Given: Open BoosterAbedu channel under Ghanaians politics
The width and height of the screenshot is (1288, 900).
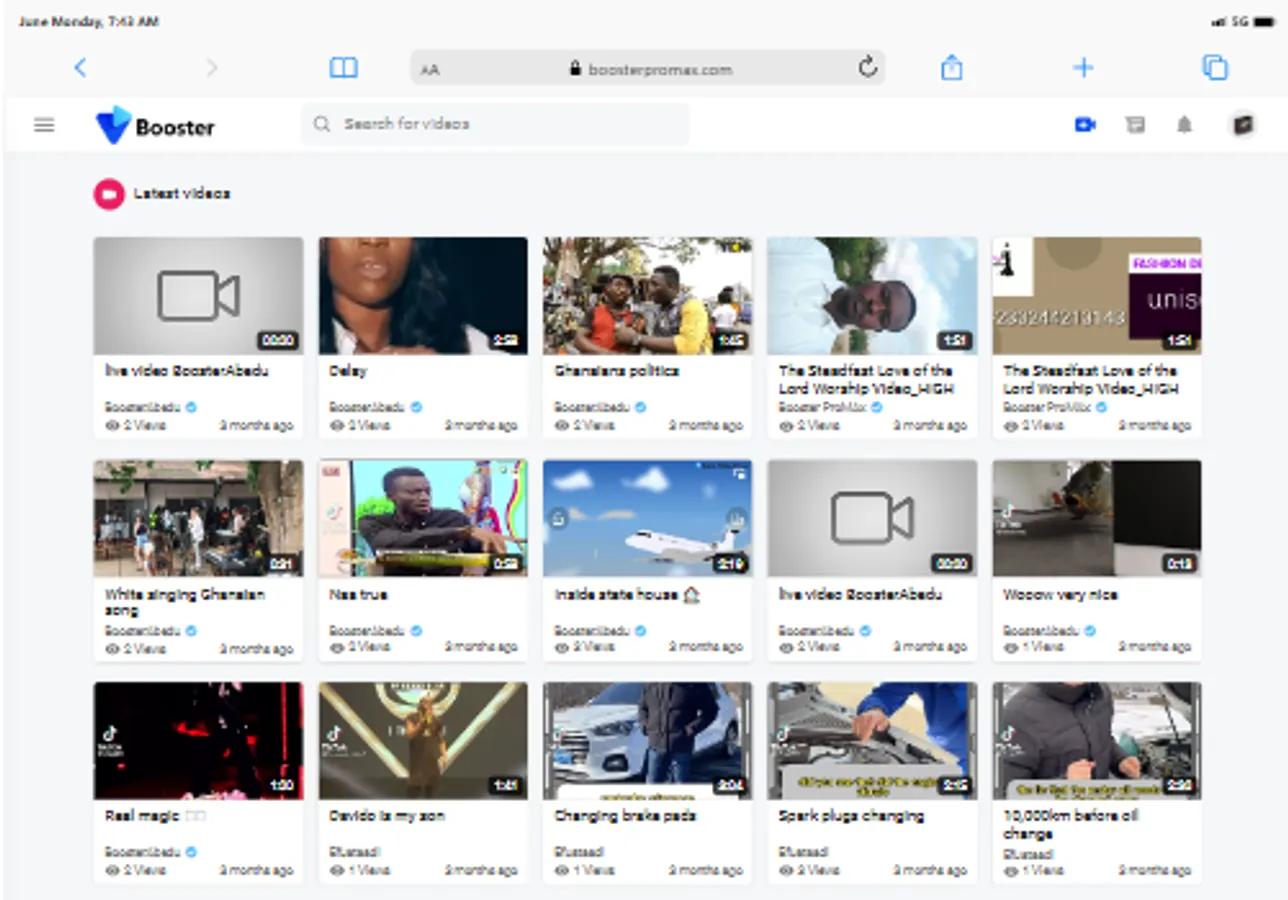Looking at the screenshot, I should (x=592, y=407).
